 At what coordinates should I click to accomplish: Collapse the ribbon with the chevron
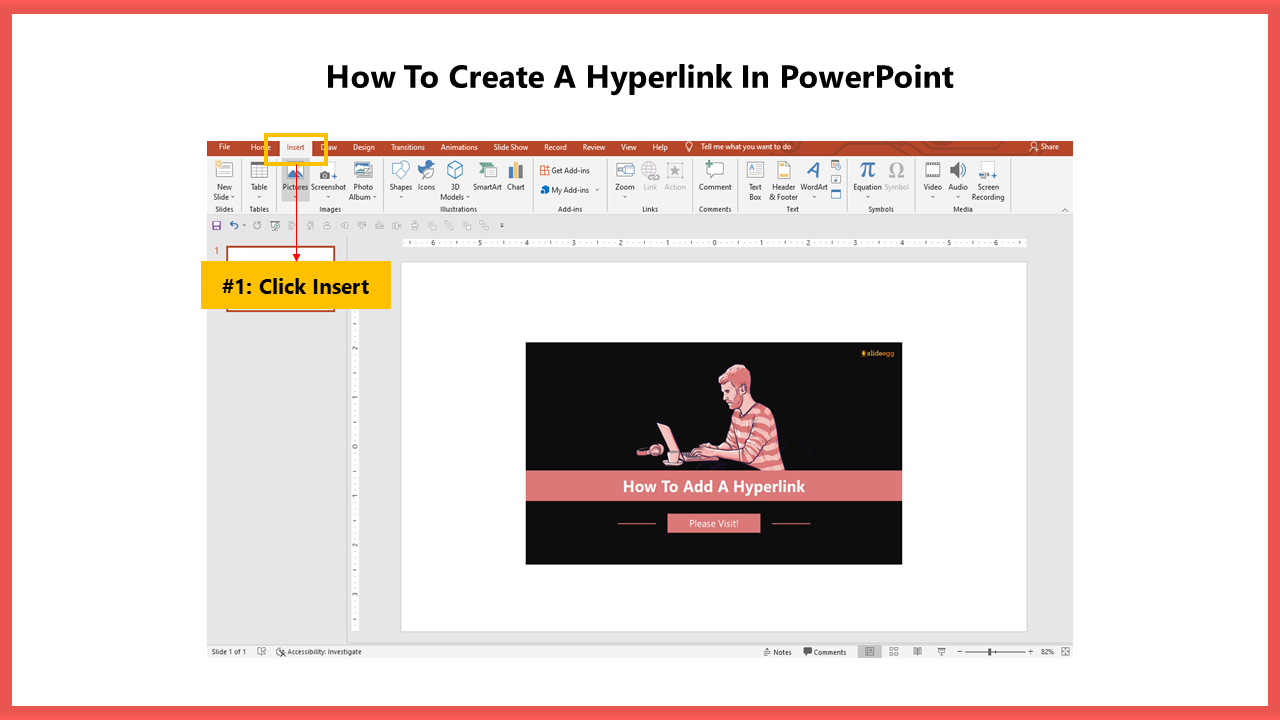pyautogui.click(x=1065, y=210)
